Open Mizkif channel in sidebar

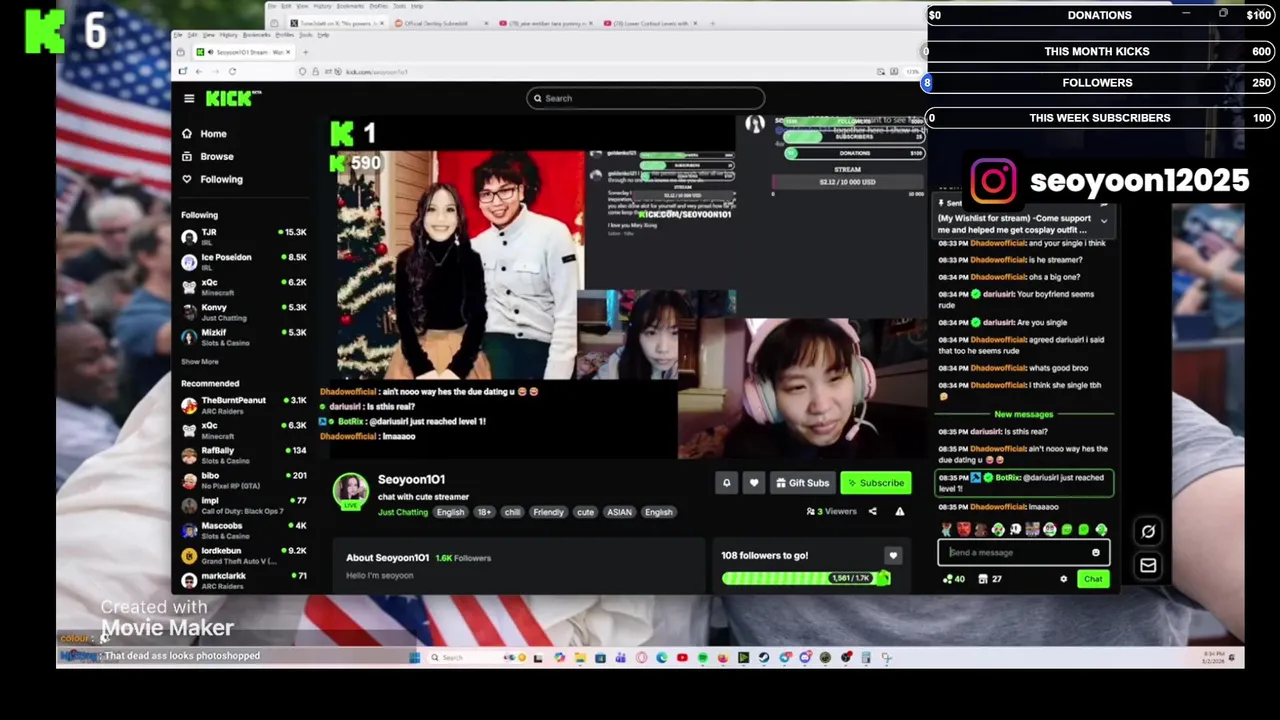(x=244, y=336)
